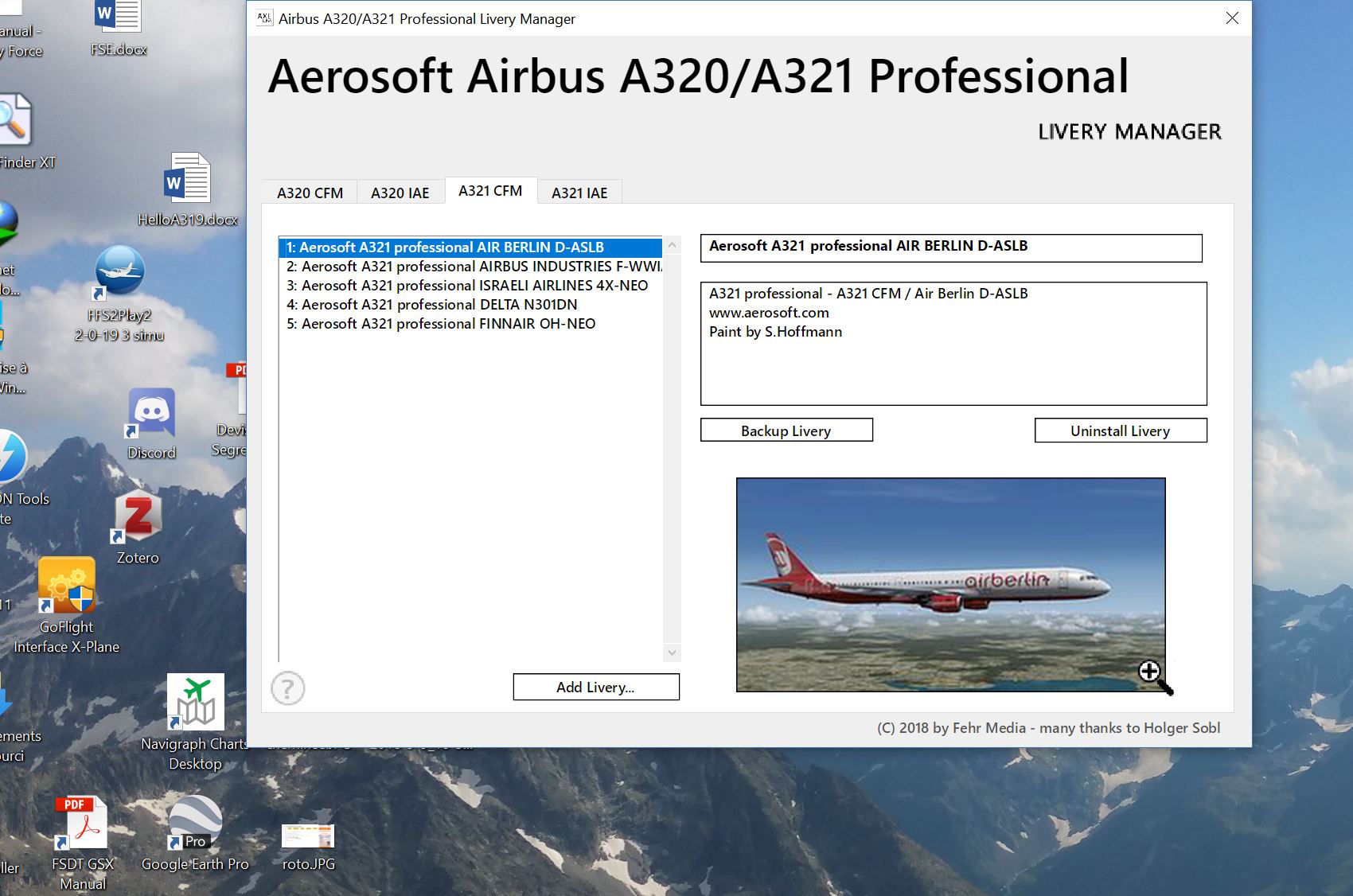Select FFS2Play2 desktop shortcut

[119, 294]
